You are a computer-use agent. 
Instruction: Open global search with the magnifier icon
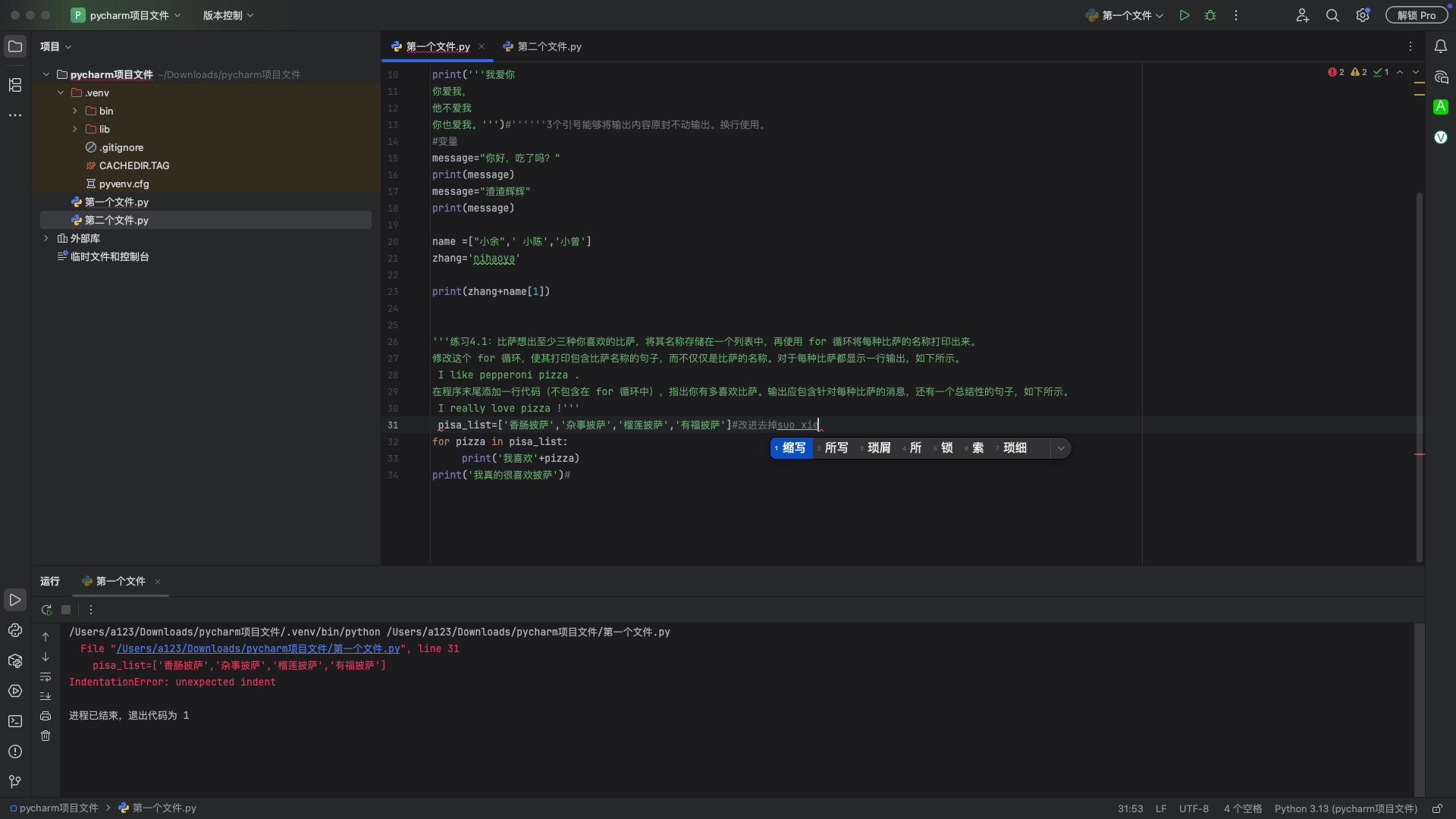(x=1332, y=15)
